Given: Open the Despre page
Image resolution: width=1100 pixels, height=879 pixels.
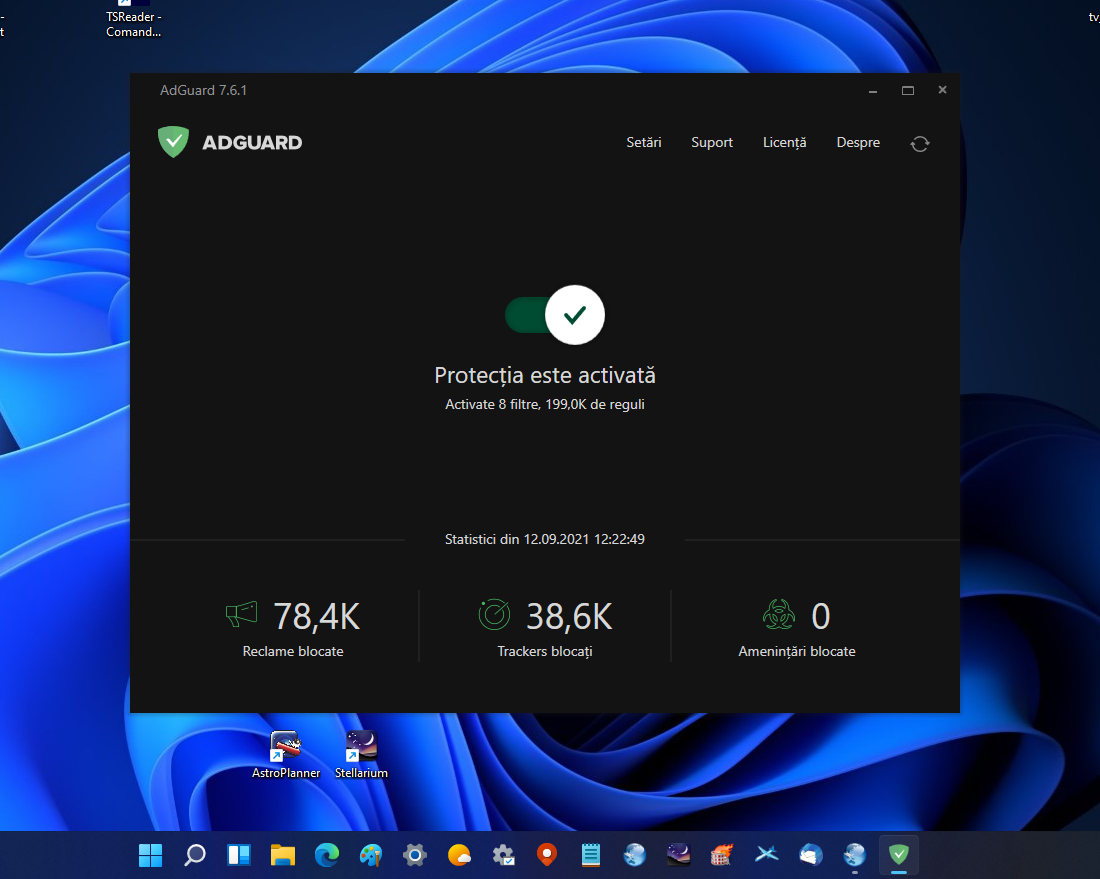Looking at the screenshot, I should 857,142.
